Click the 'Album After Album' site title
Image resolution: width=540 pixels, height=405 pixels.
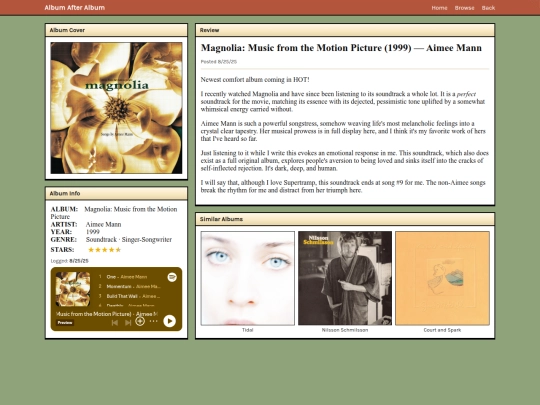[74, 8]
